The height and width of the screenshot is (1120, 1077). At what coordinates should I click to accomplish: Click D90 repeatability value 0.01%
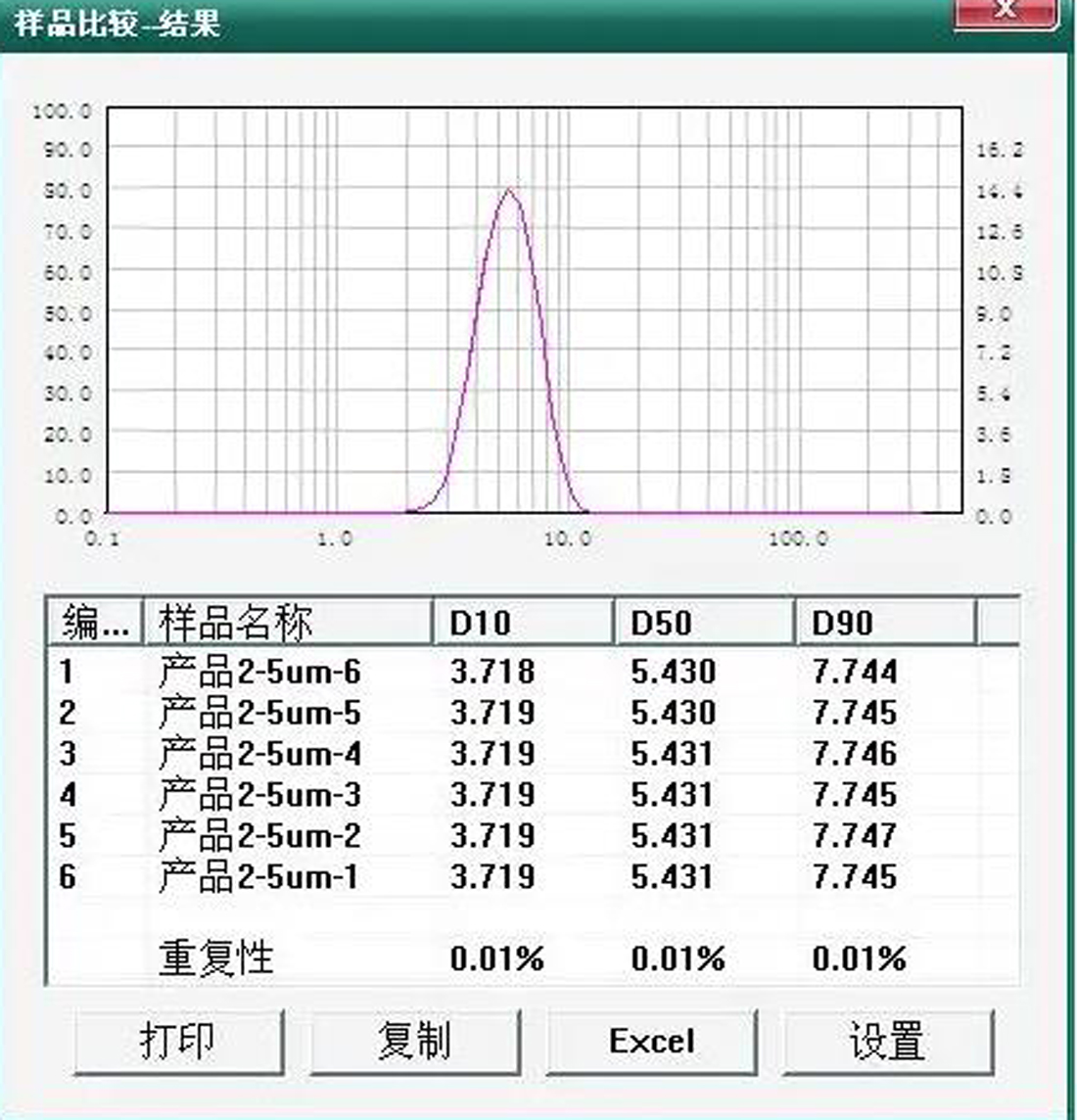(860, 958)
